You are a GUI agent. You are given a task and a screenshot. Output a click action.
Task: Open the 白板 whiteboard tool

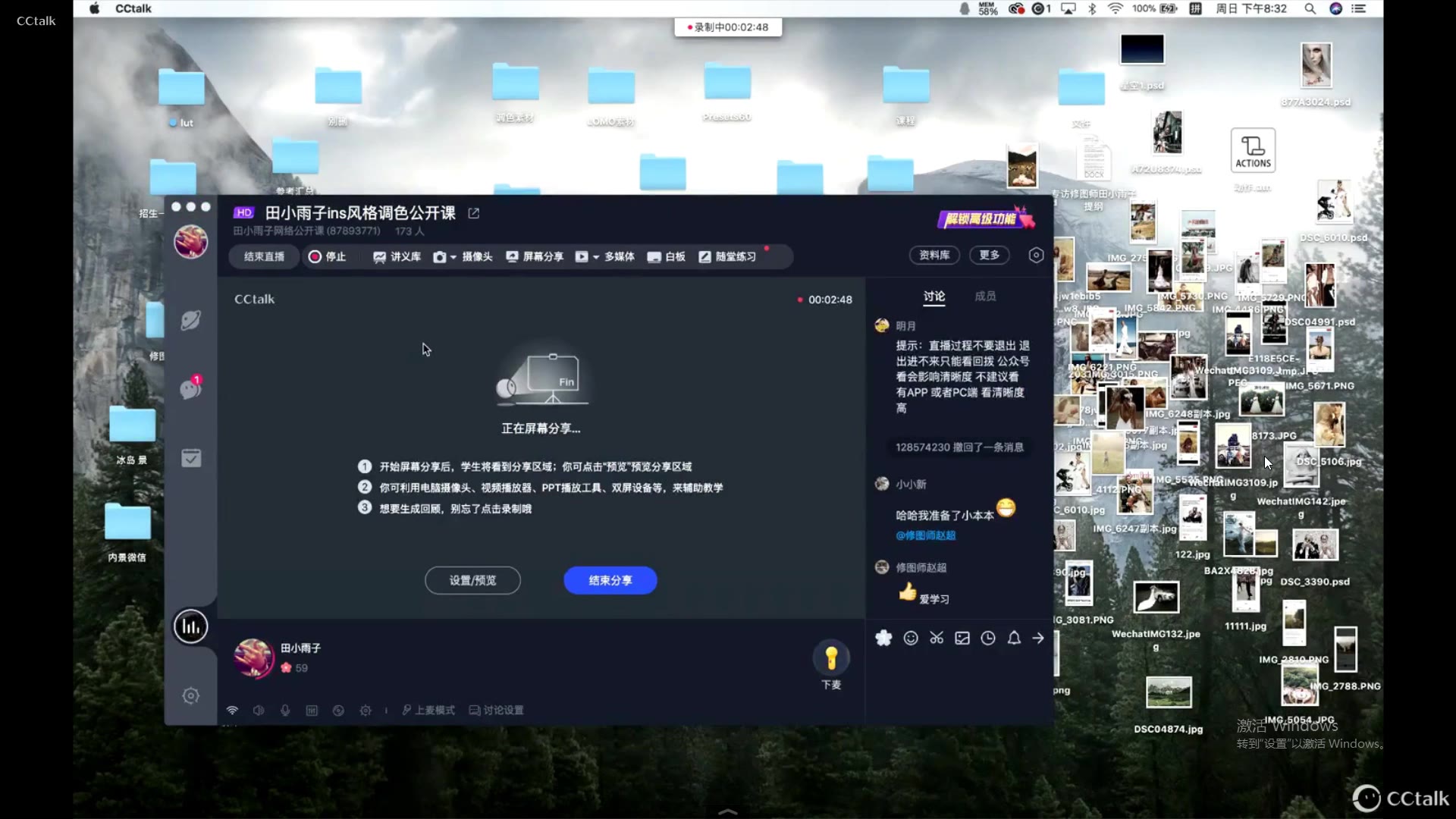point(666,256)
